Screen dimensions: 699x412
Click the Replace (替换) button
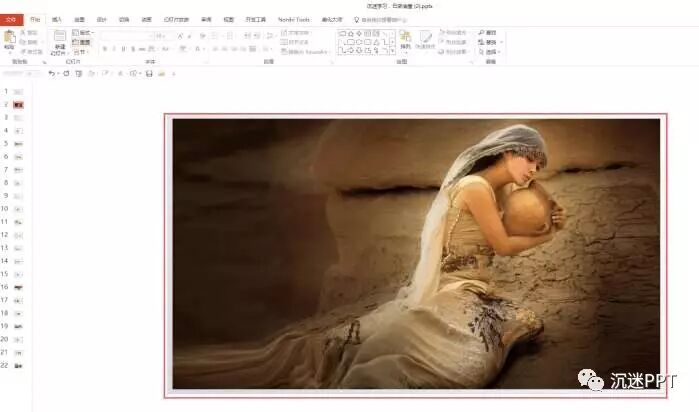click(490, 42)
